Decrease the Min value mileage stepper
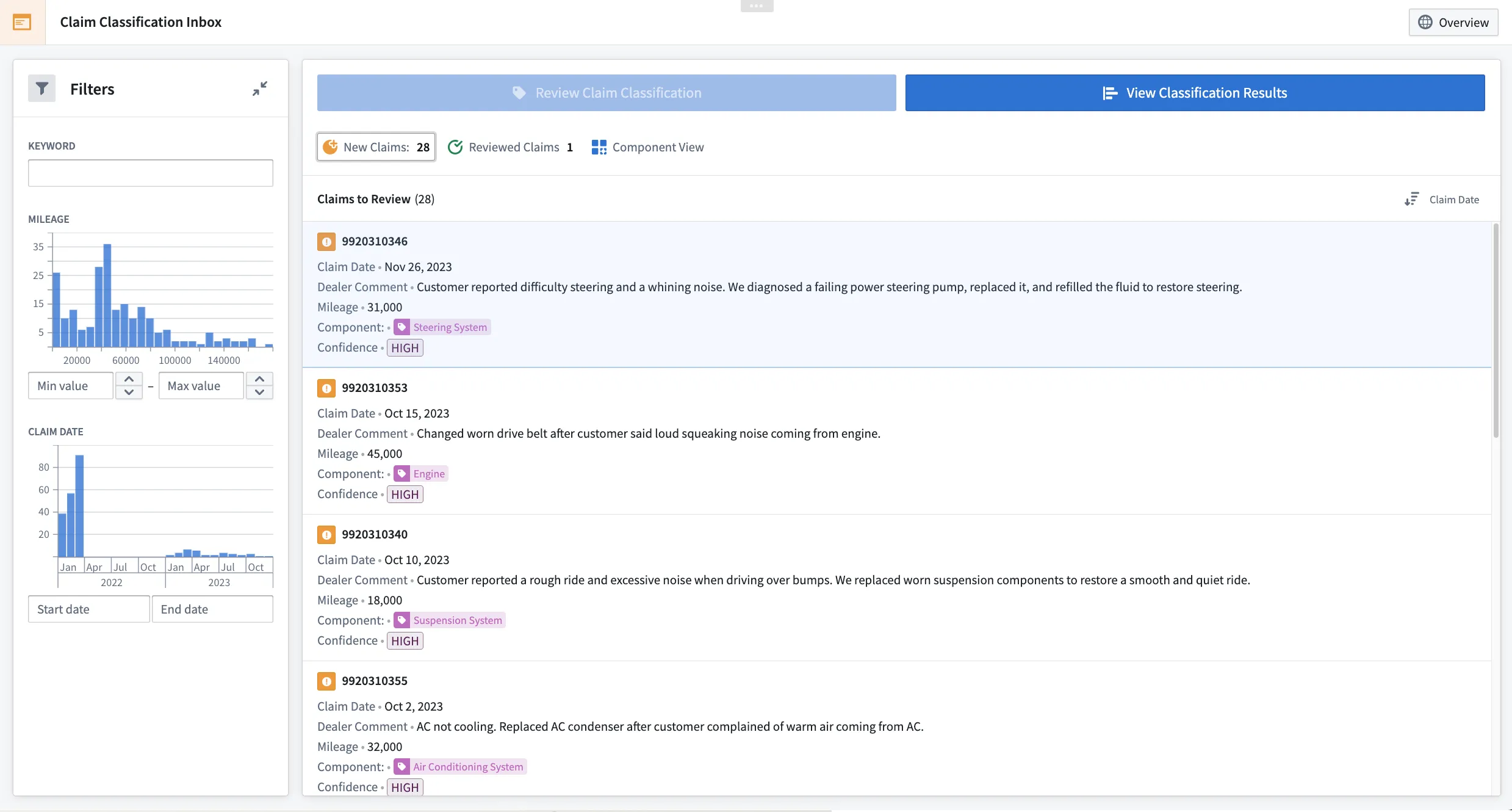The width and height of the screenshot is (1512, 812). point(129,393)
